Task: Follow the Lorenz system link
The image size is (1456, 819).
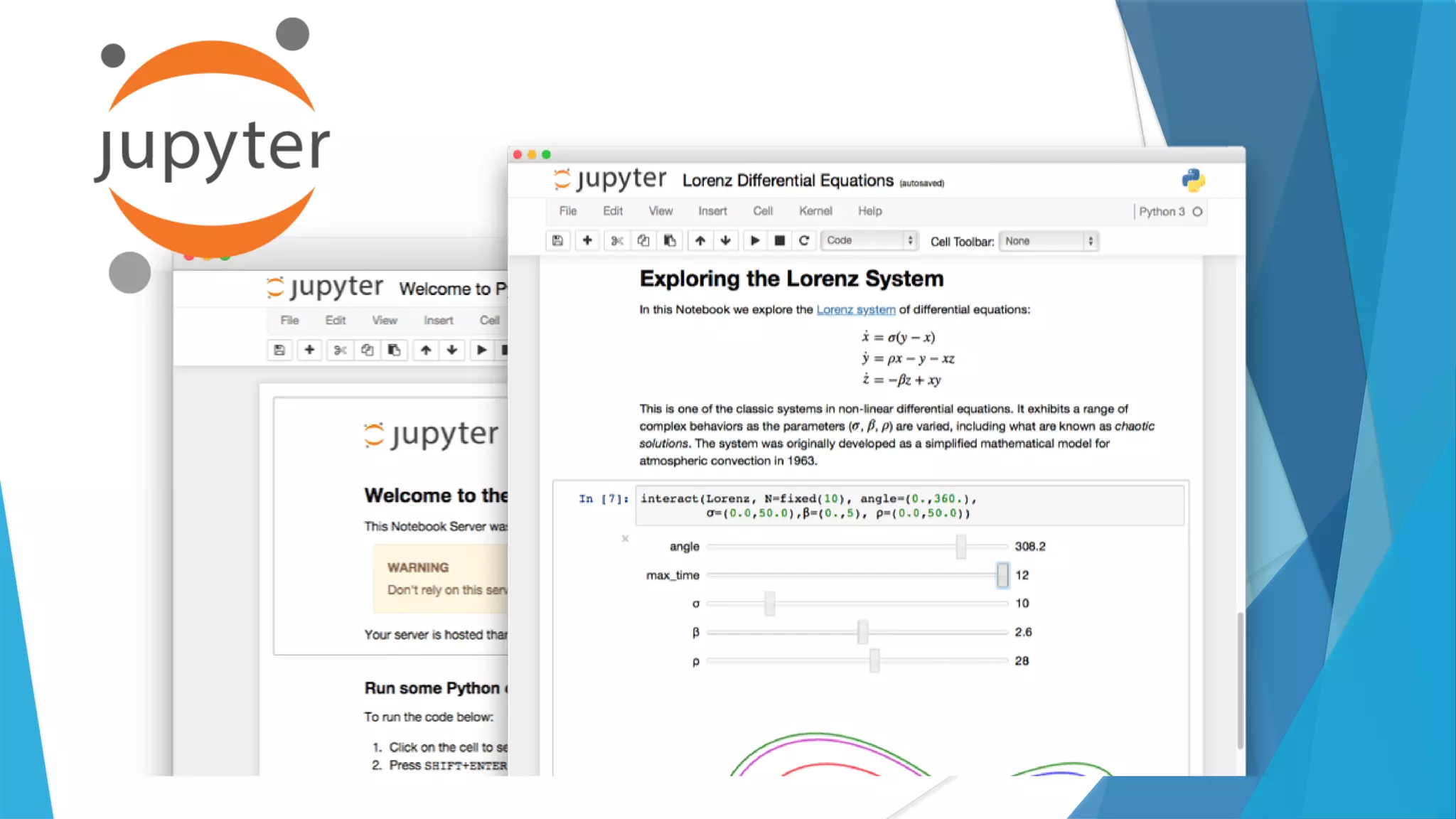Action: click(x=855, y=310)
